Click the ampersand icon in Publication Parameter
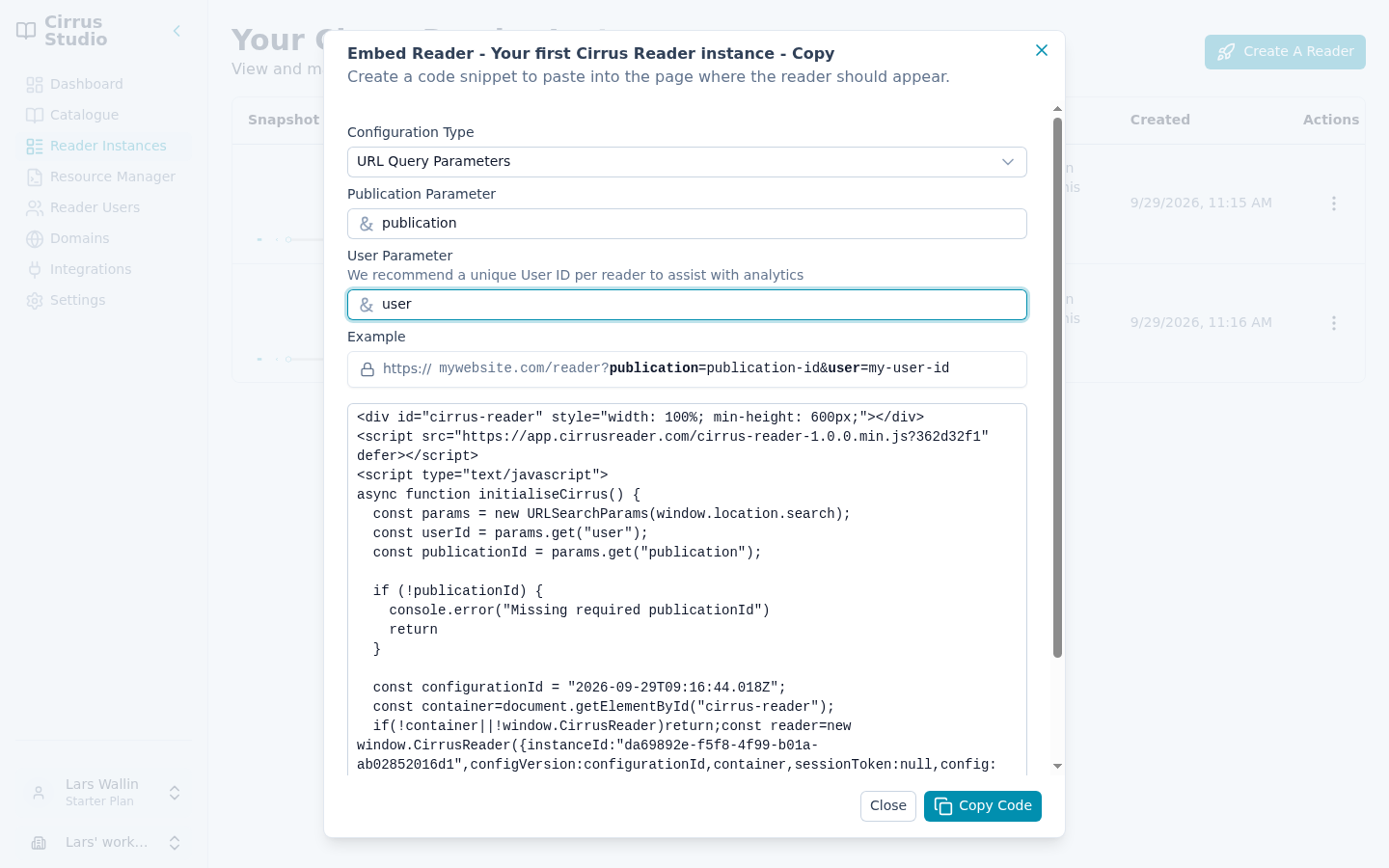 (x=367, y=224)
